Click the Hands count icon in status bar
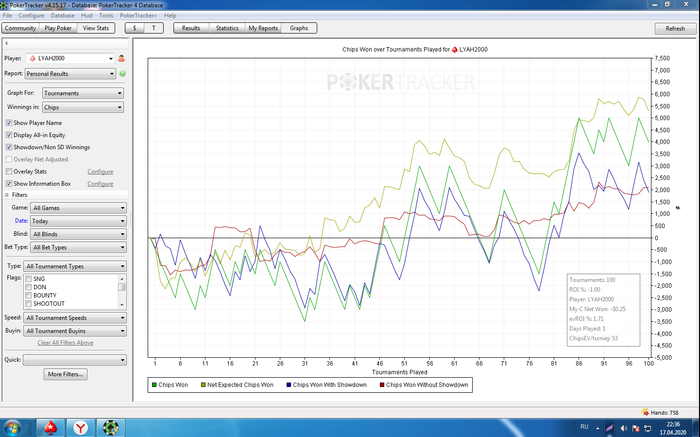Image resolution: width=700 pixels, height=437 pixels. click(x=646, y=411)
